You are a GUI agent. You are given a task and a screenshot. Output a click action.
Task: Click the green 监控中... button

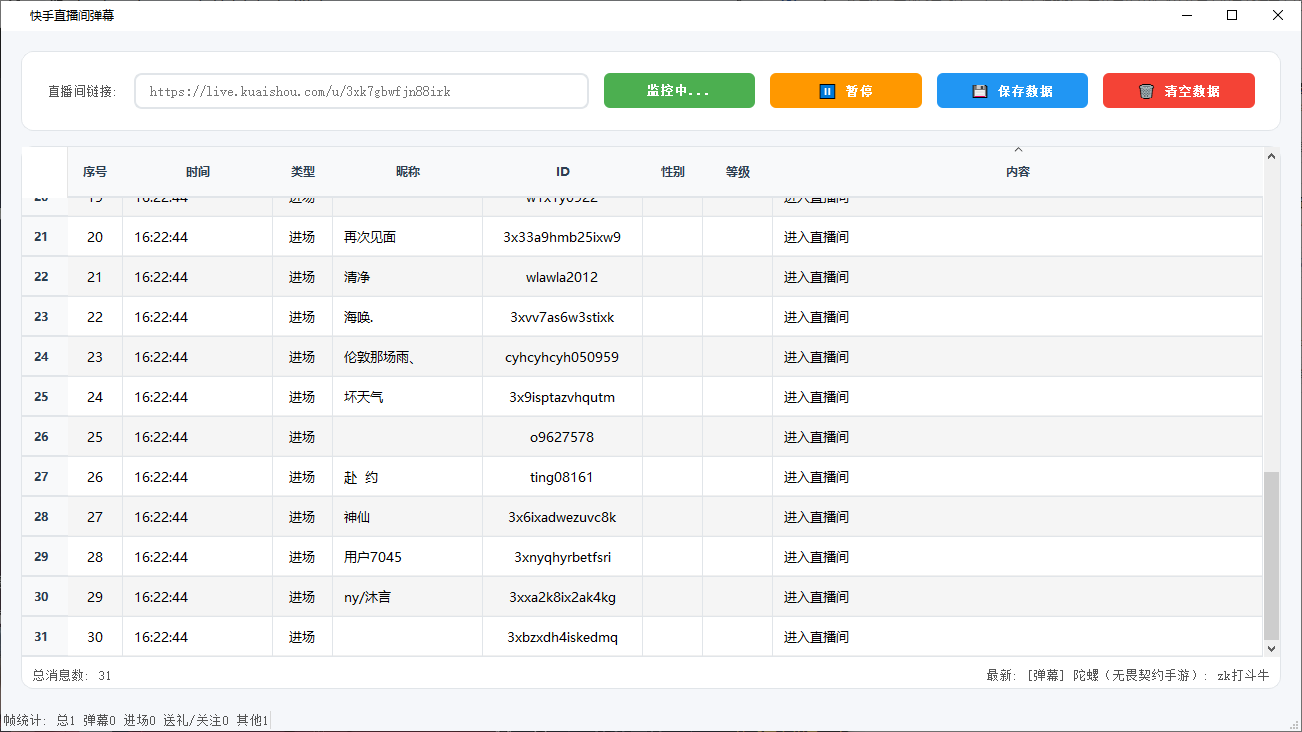click(x=679, y=90)
